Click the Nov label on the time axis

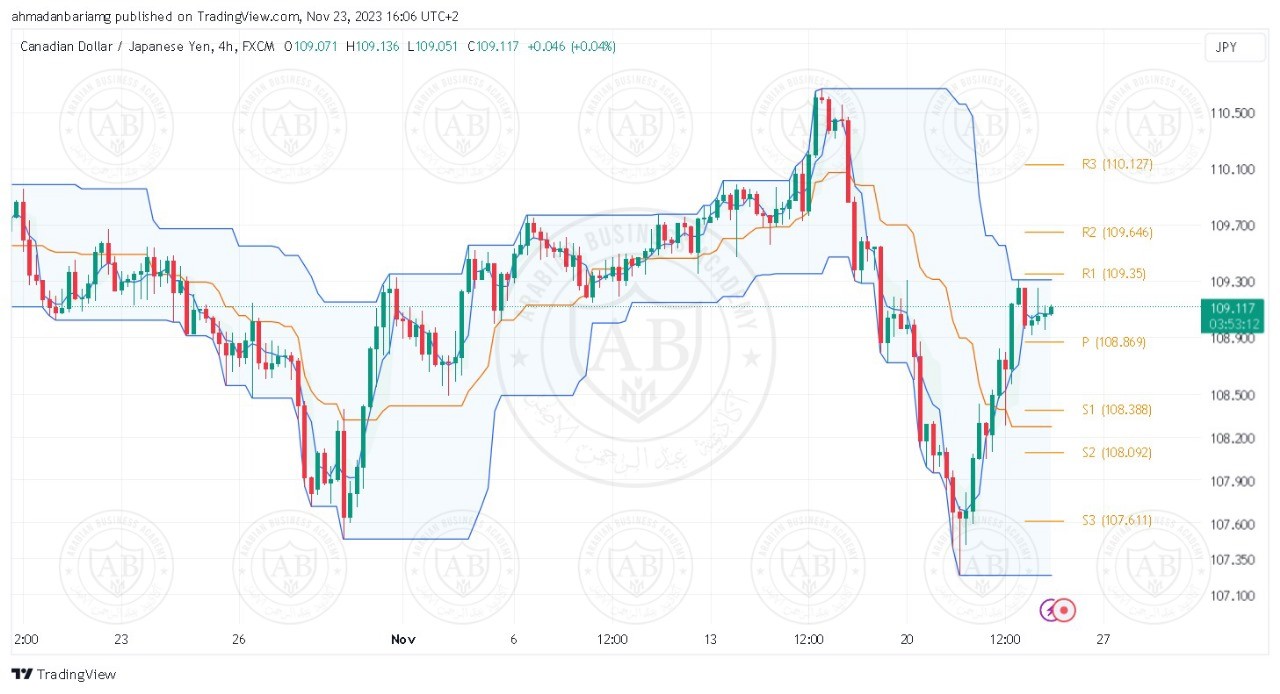coord(403,638)
